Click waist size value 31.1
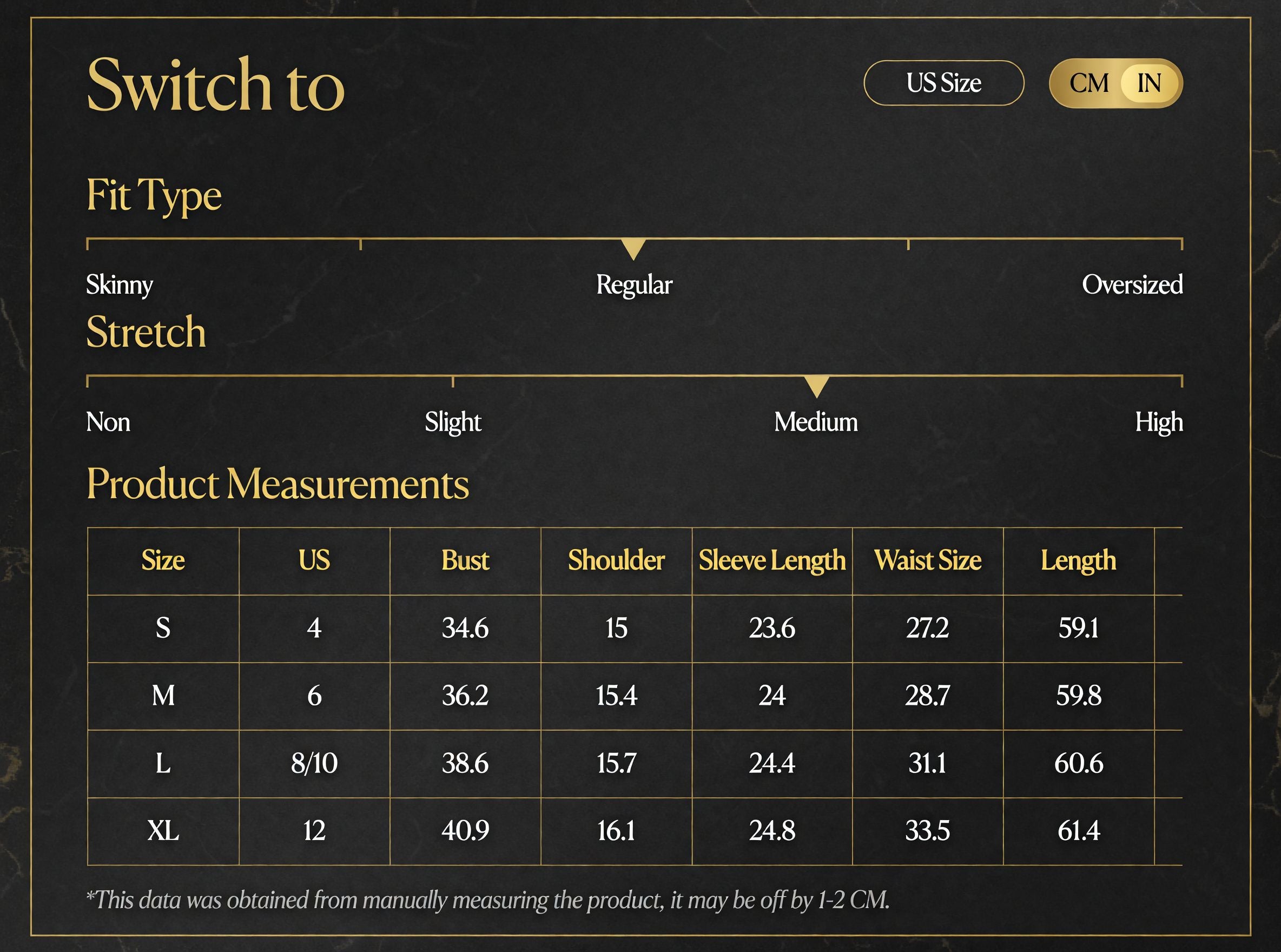1281x952 pixels. [928, 764]
